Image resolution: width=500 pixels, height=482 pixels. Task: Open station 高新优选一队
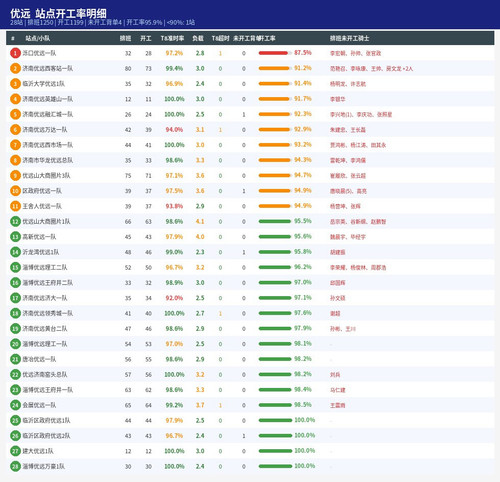[39, 237]
